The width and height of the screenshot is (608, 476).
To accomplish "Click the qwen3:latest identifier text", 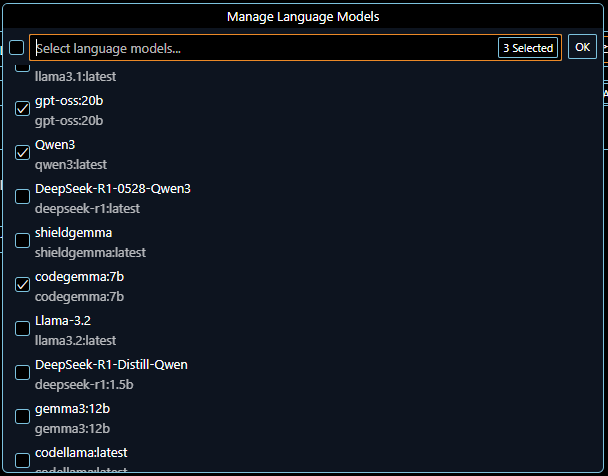I will point(71,165).
